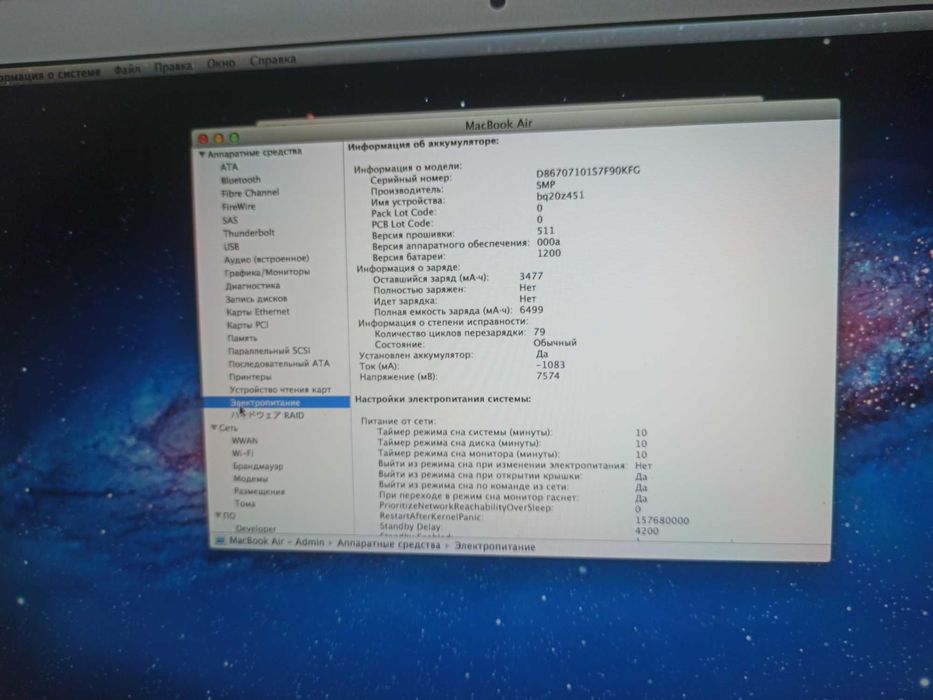Open the Файл menu
Image resolution: width=933 pixels, height=700 pixels.
127,69
